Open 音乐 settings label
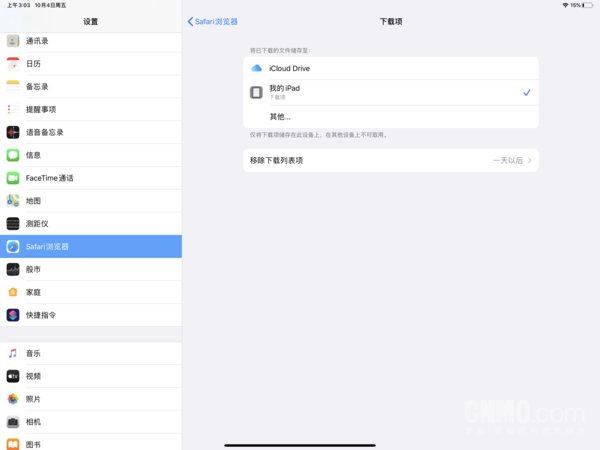The image size is (600, 450). pyautogui.click(x=33, y=353)
